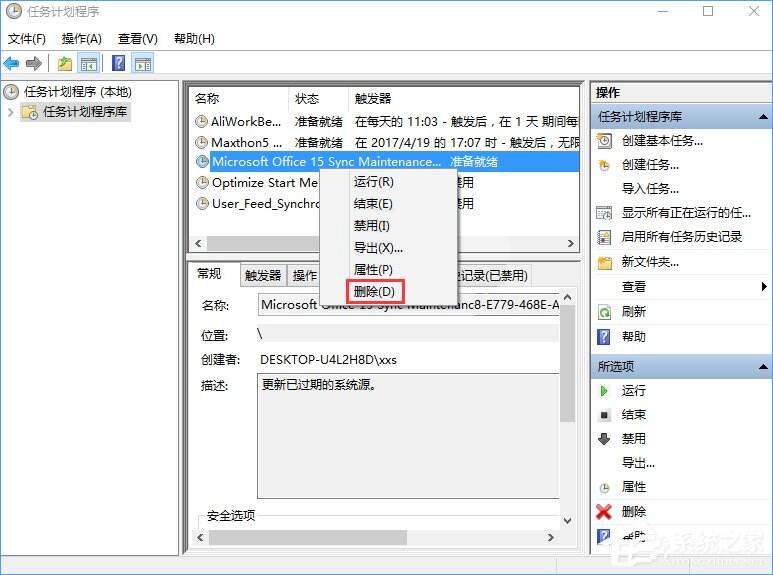Click the details pane horizontal scroll-right arrow
The width and height of the screenshot is (773, 575).
[x=551, y=538]
